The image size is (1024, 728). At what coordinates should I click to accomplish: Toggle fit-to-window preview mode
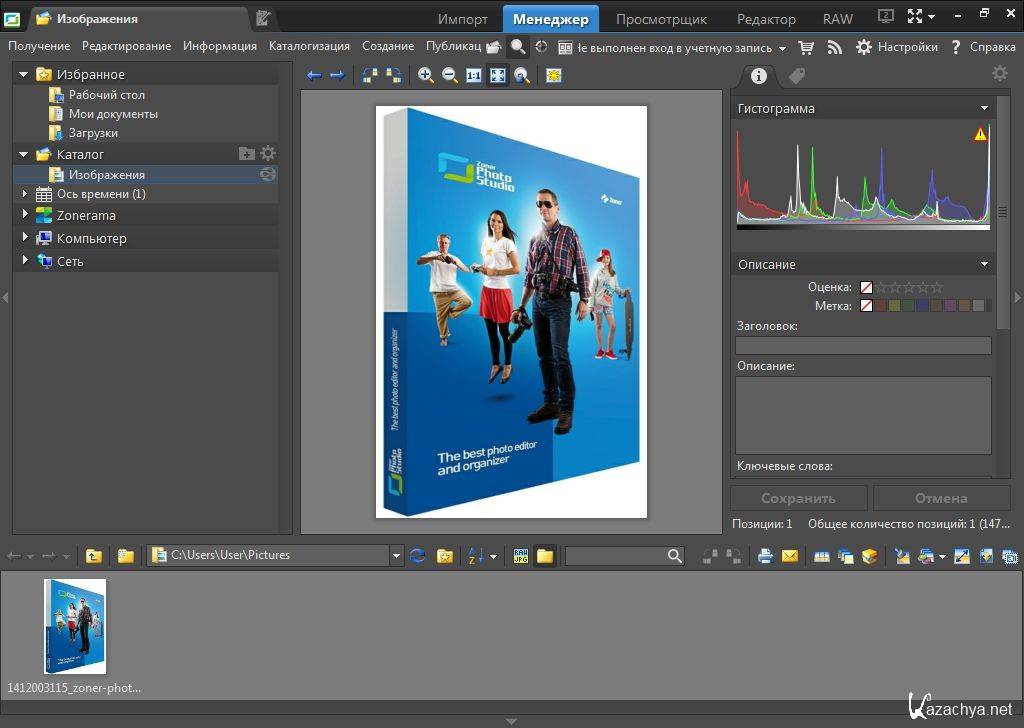(x=497, y=75)
